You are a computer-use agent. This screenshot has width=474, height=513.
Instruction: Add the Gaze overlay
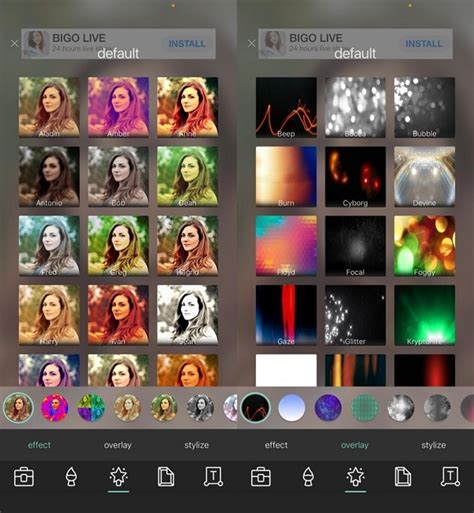click(286, 315)
